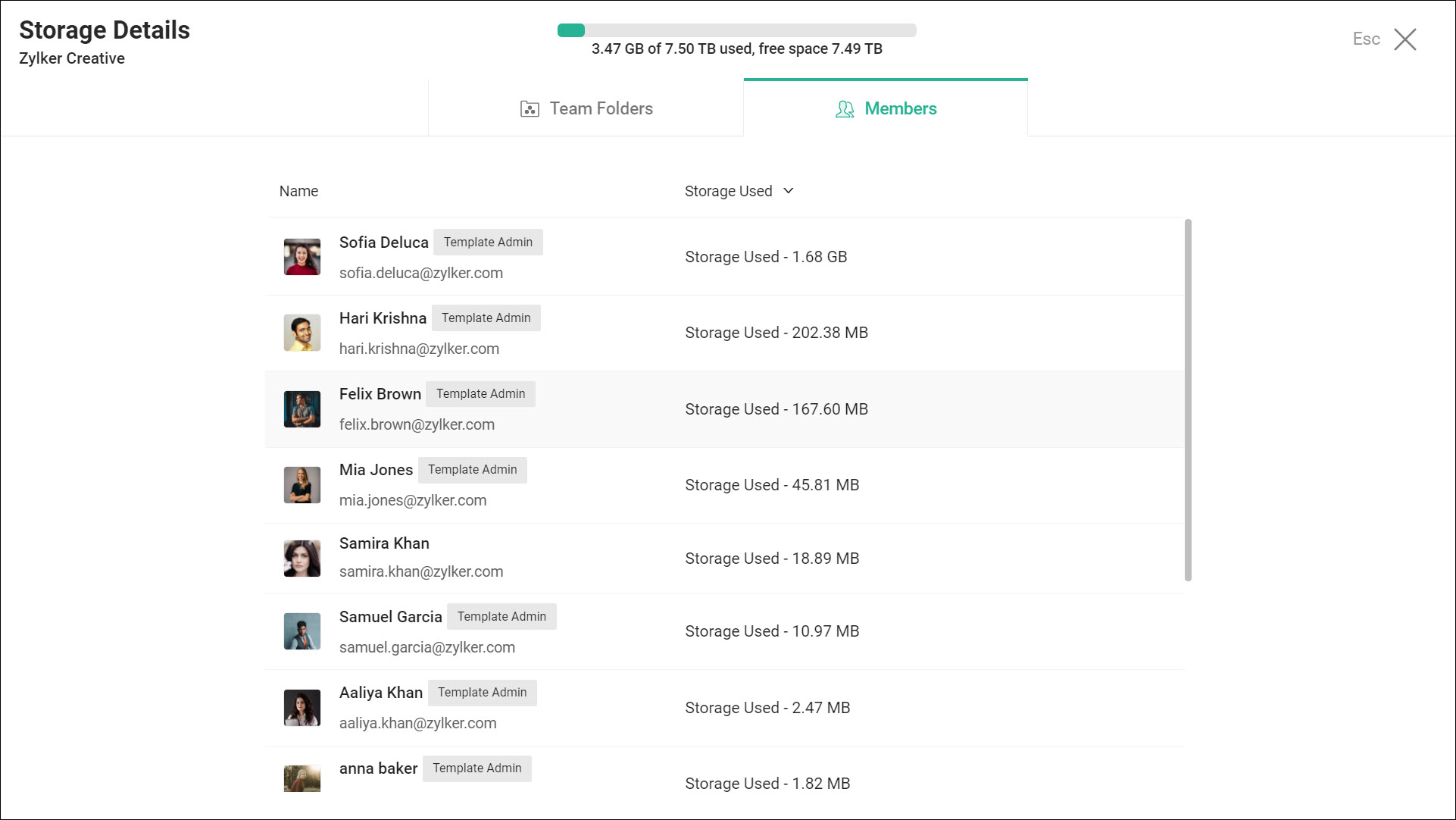
Task: Click Hari Krishna's avatar picture
Action: click(x=302, y=333)
